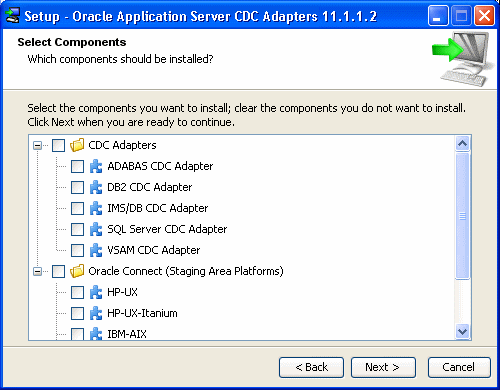This screenshot has width=500, height=390.
Task: Click the scrollbar up arrow
Action: coord(462,144)
